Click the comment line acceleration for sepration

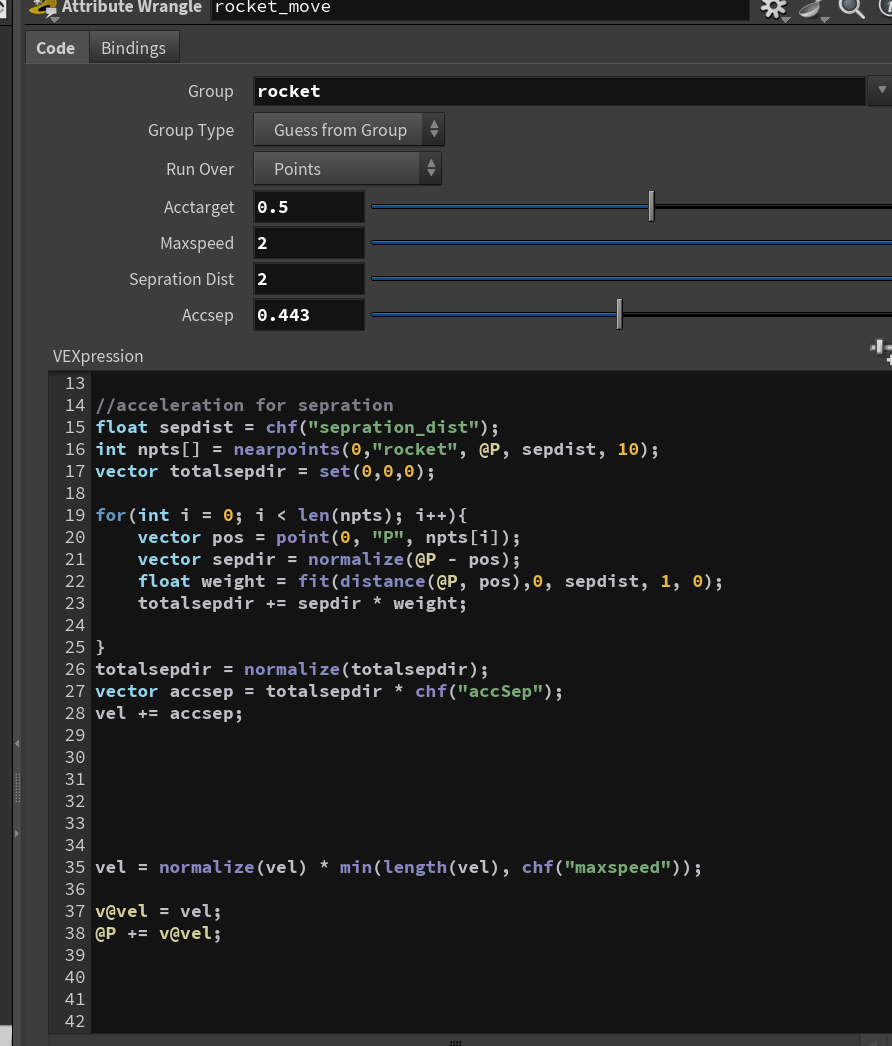pyautogui.click(x=244, y=405)
